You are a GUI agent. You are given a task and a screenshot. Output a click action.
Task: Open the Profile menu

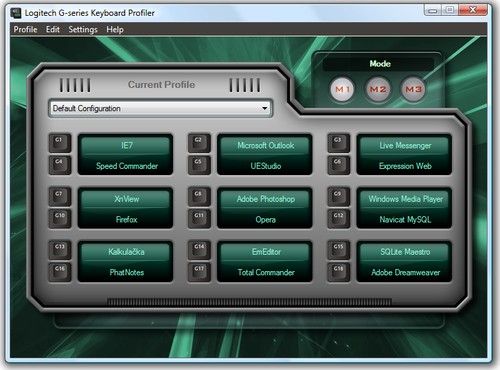(x=25, y=30)
